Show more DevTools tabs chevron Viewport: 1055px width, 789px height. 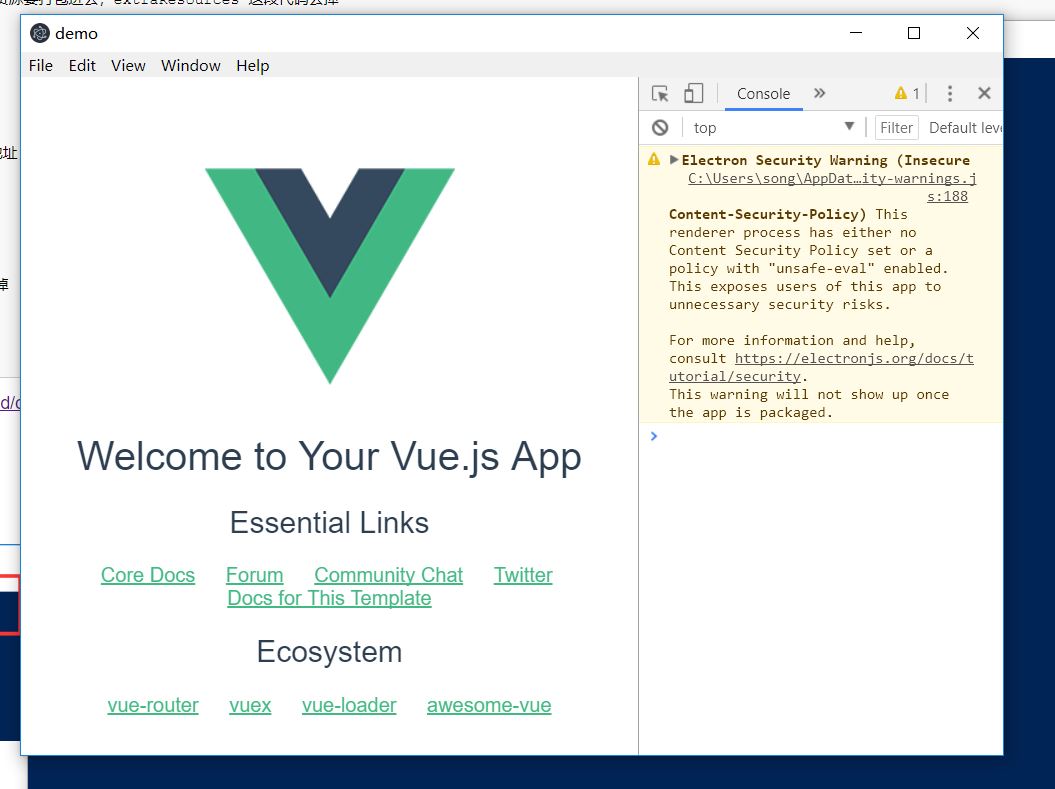819,93
